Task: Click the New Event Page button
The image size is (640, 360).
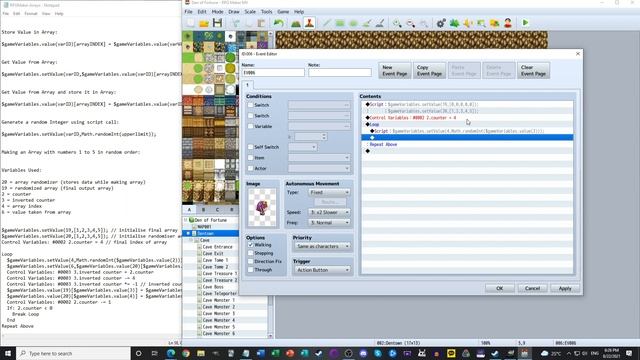Action: [x=395, y=71]
